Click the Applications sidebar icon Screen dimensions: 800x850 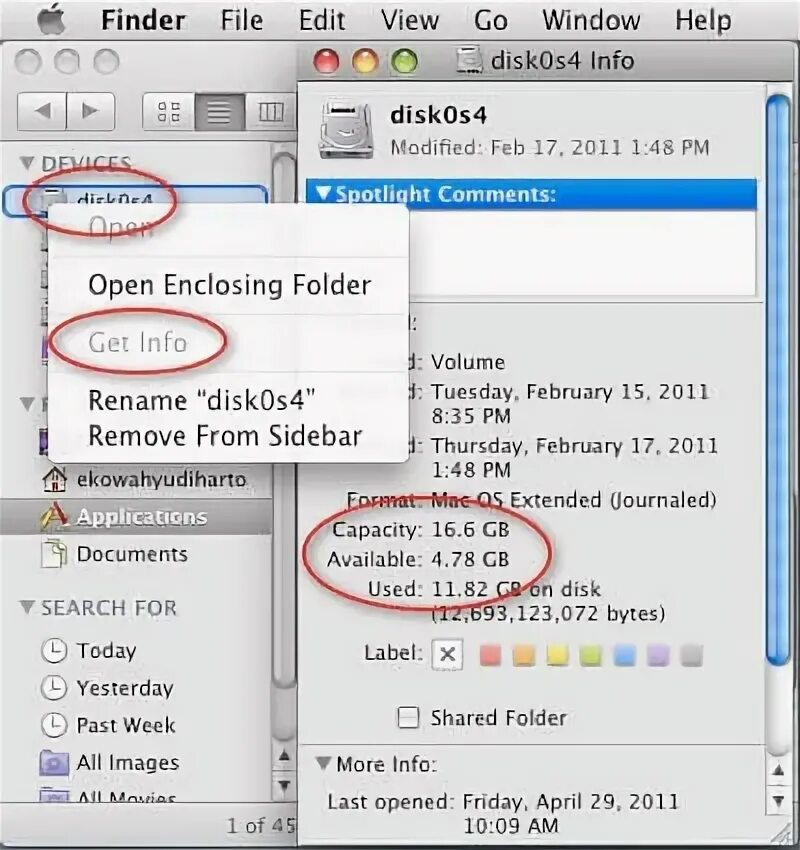coord(54,516)
